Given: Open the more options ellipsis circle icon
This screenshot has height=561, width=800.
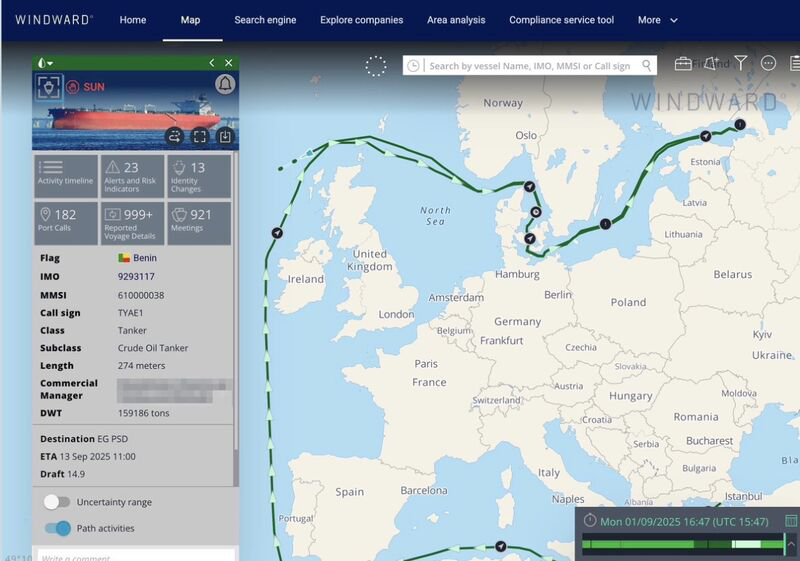Looking at the screenshot, I should click(x=768, y=64).
